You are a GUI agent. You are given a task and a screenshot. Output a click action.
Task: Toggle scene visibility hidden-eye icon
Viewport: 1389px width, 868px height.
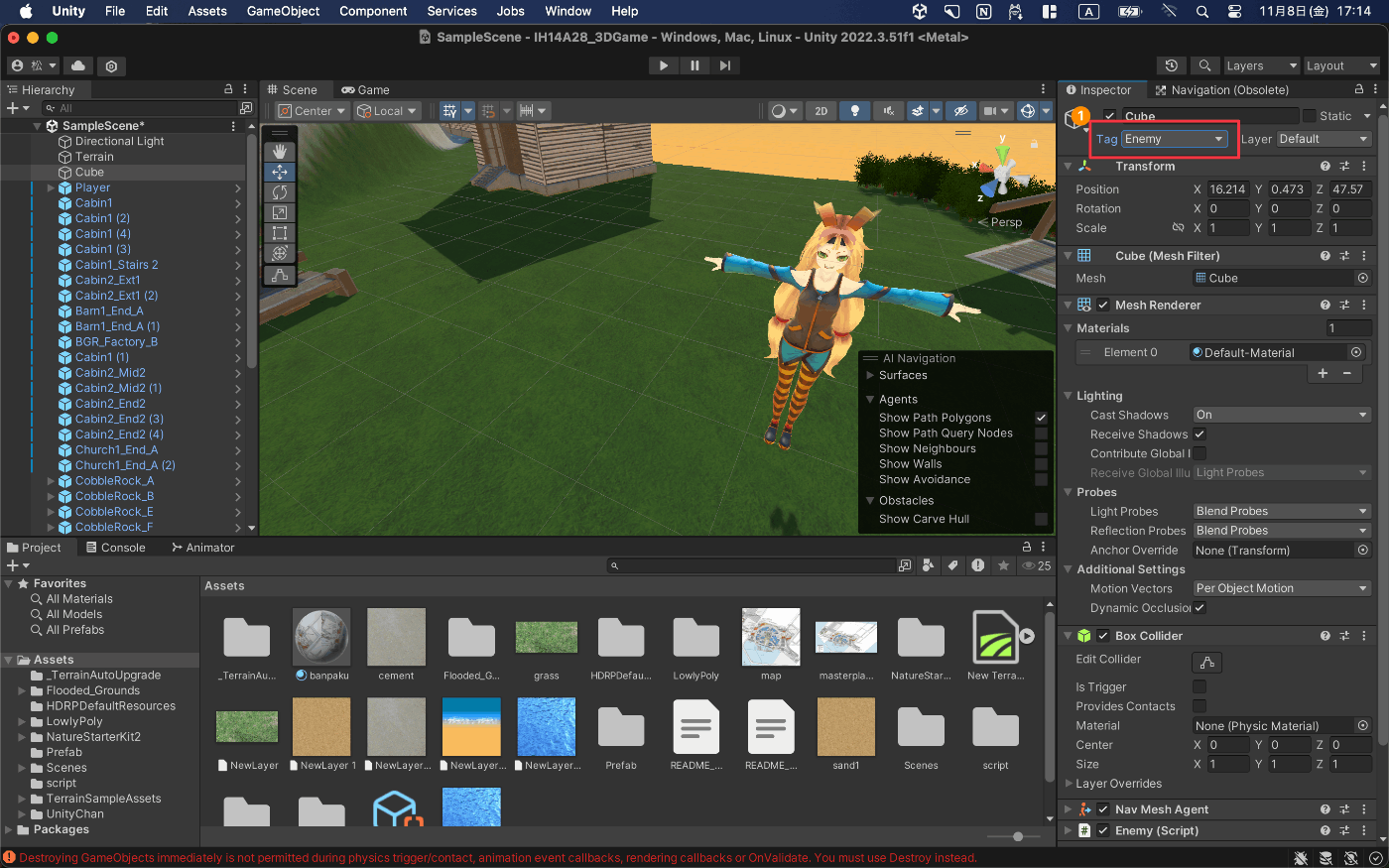959,111
